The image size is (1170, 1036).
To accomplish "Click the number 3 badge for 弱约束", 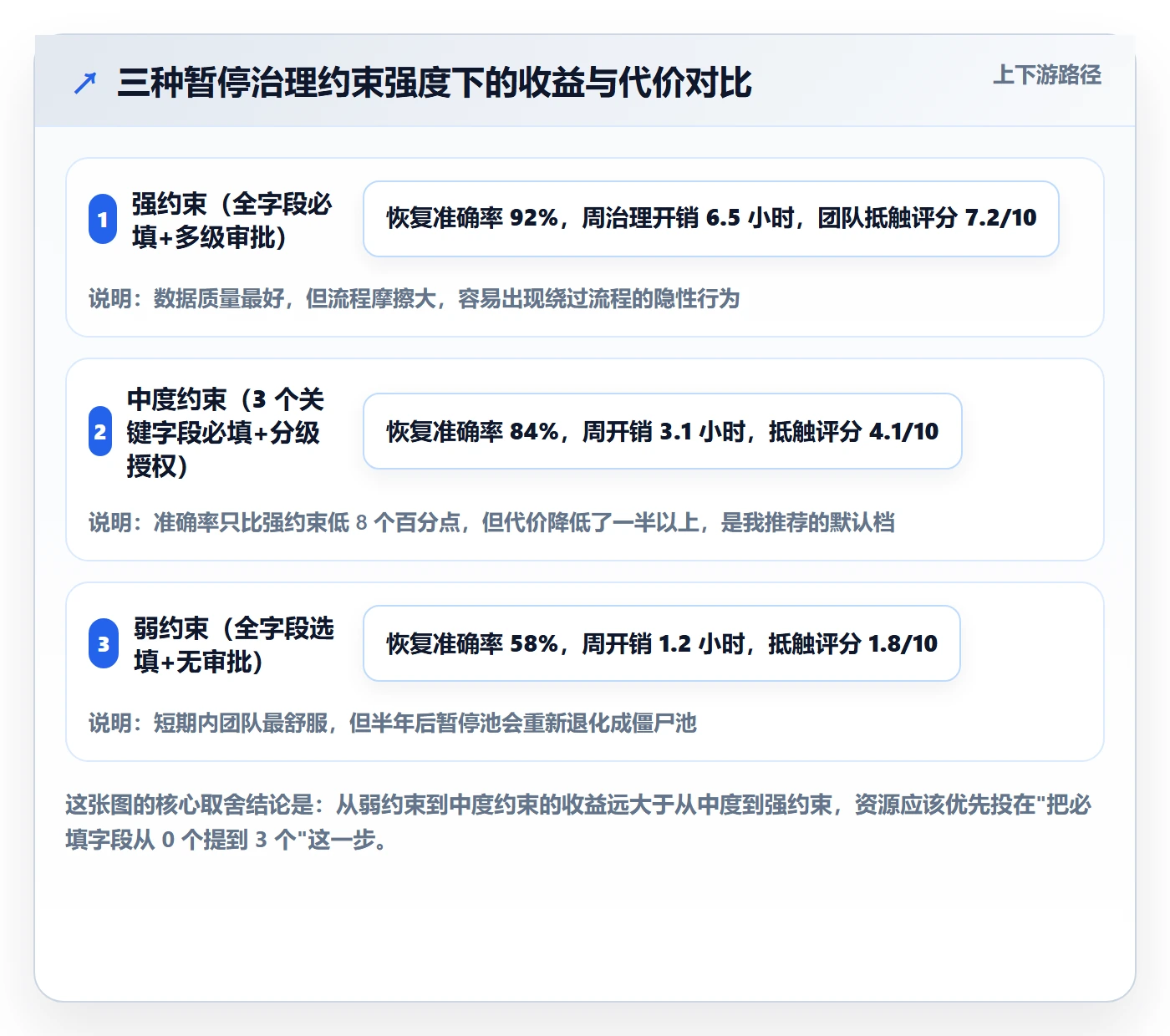I will (104, 644).
